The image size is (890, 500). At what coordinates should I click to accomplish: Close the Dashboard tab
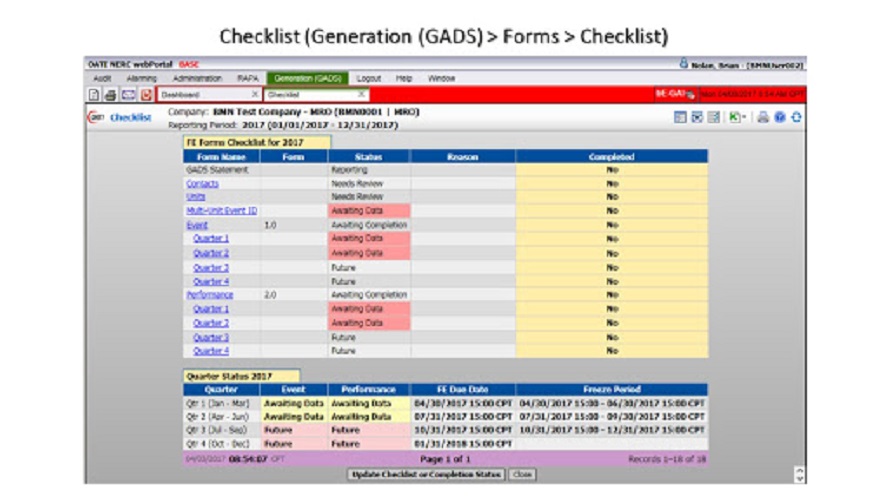(255, 94)
